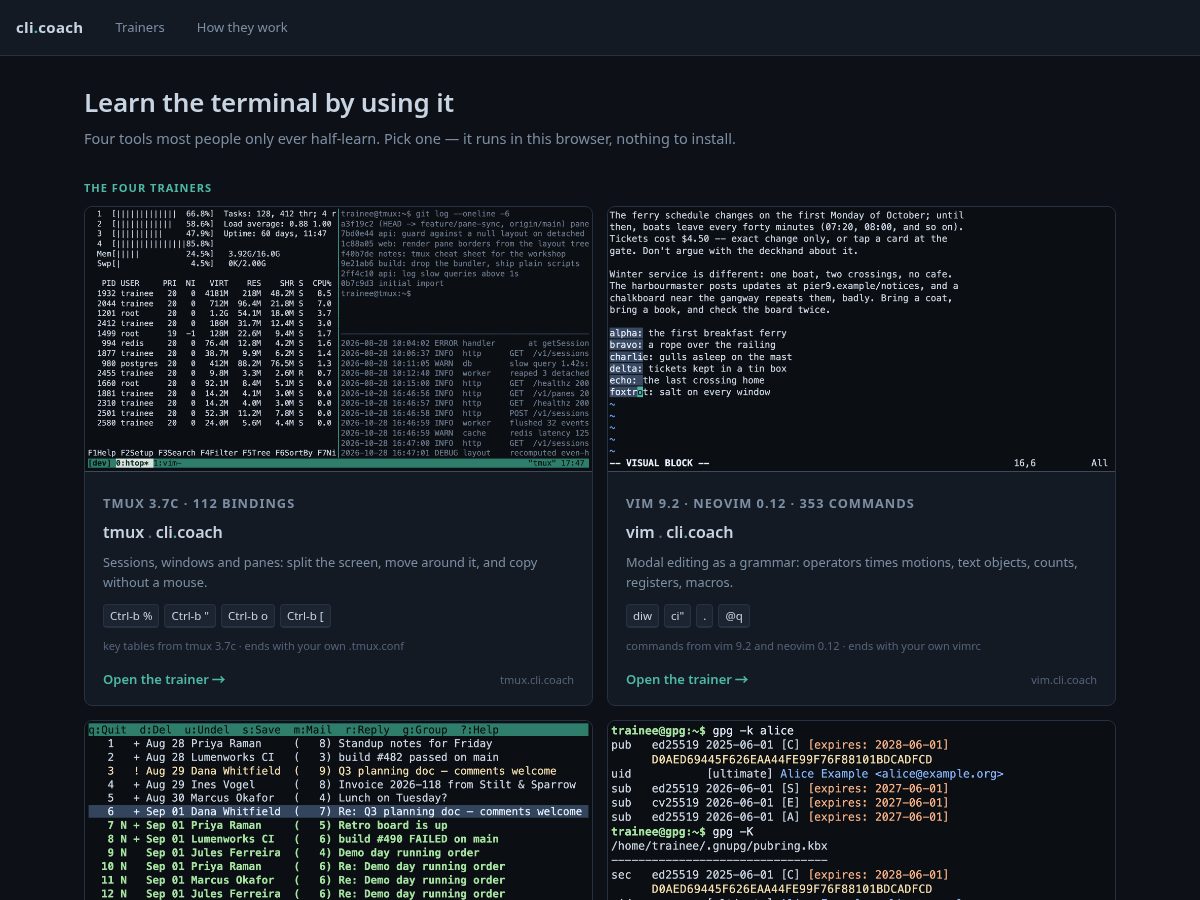Open the gpg terminal preview thumbnail
This screenshot has height=900, width=1200.
point(861,811)
